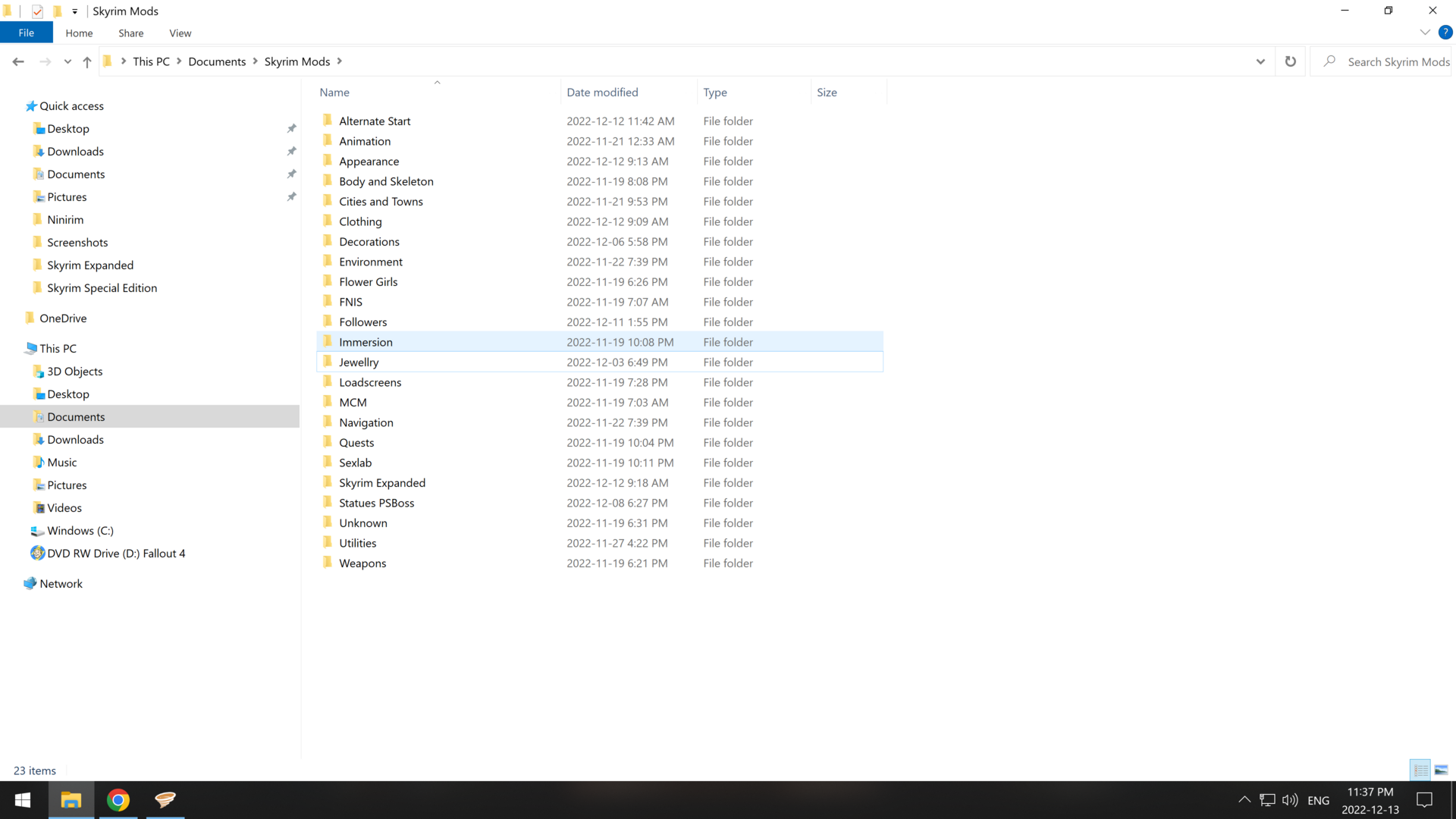Expand the ribbon with the chevron
The height and width of the screenshot is (819, 1456).
pyautogui.click(x=1425, y=33)
